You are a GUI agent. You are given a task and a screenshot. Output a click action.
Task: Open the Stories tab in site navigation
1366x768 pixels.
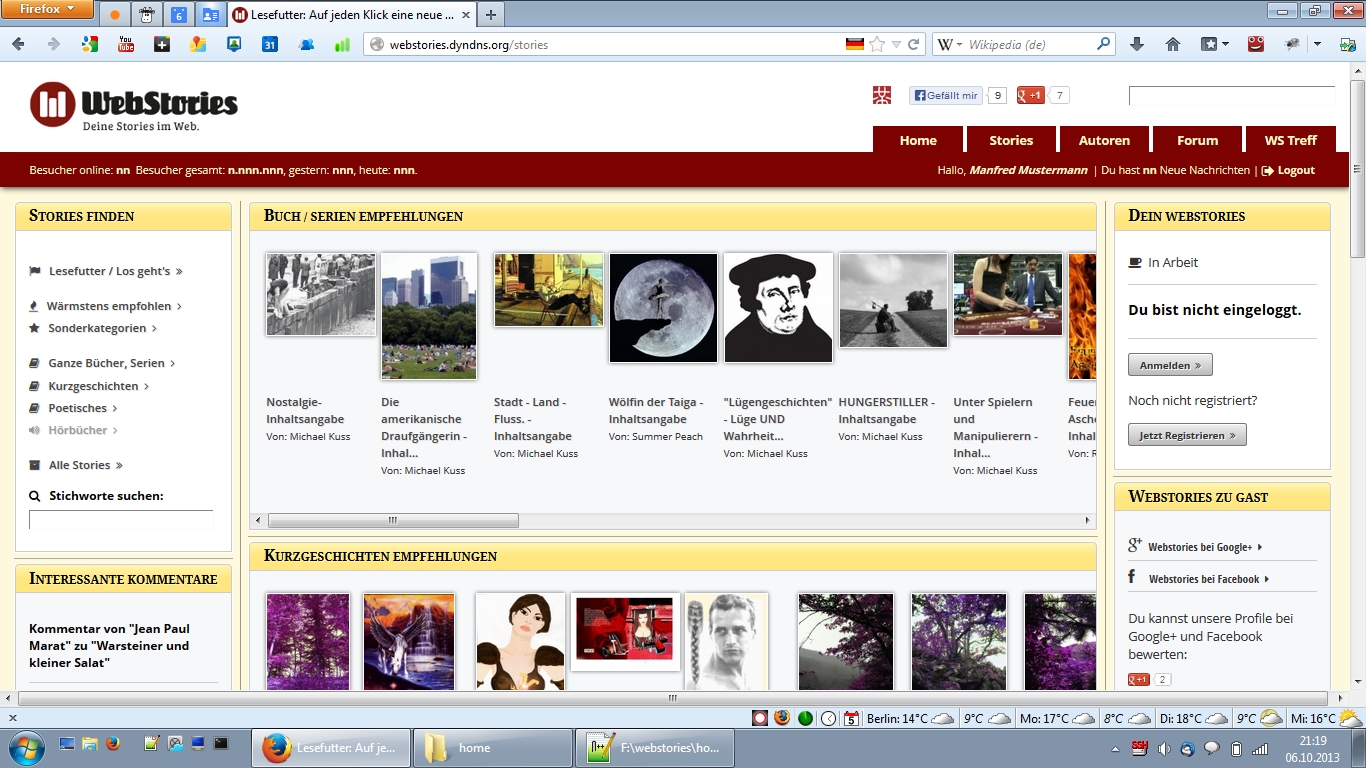click(1011, 140)
